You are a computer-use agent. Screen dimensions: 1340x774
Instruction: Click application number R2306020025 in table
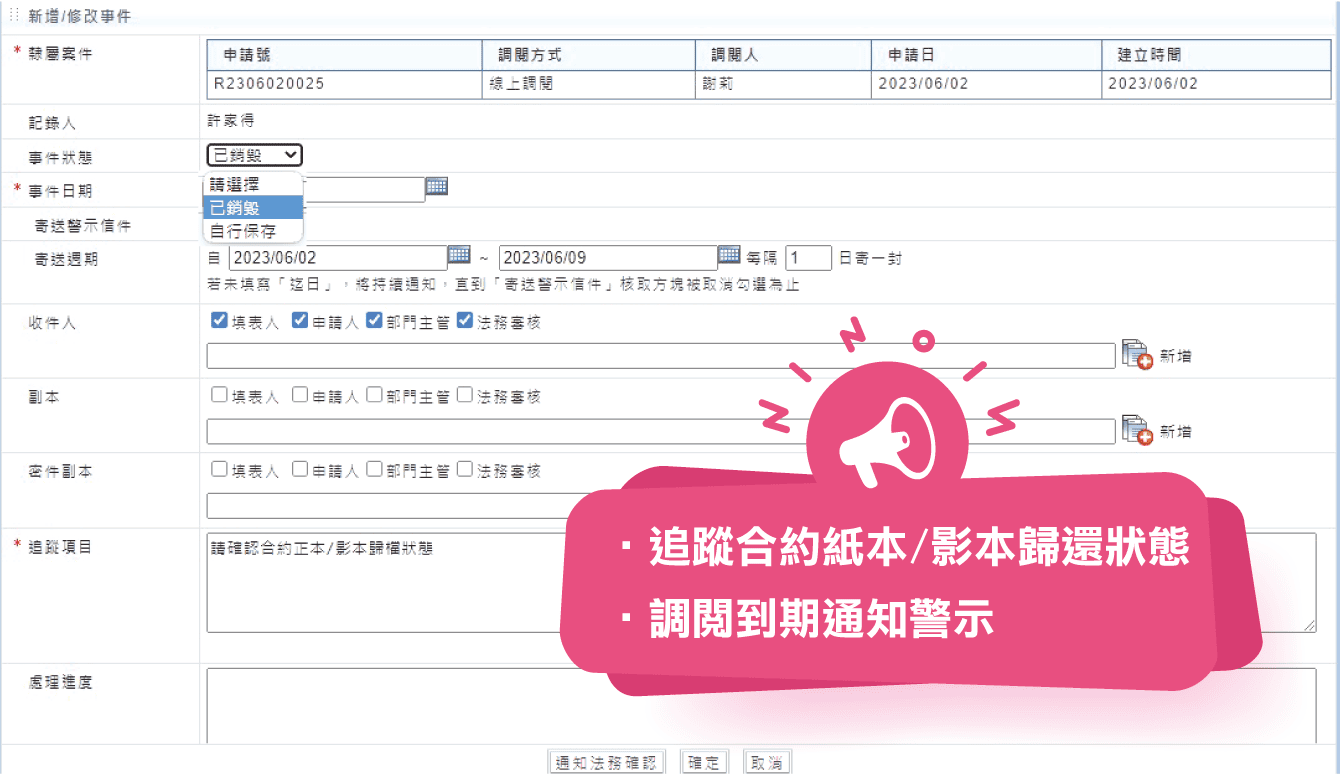pyautogui.click(x=269, y=84)
